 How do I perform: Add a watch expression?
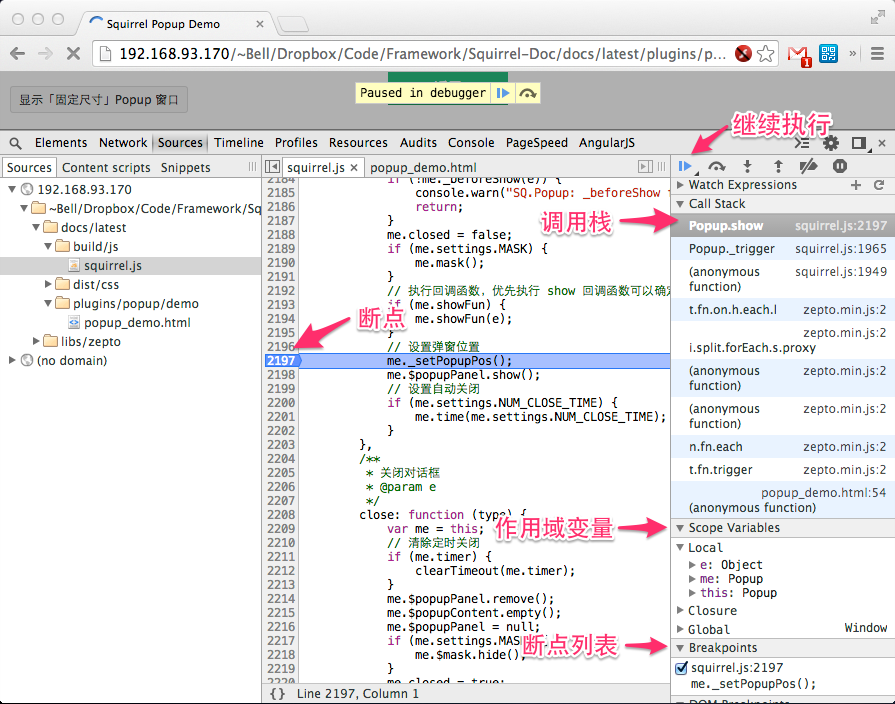856,184
